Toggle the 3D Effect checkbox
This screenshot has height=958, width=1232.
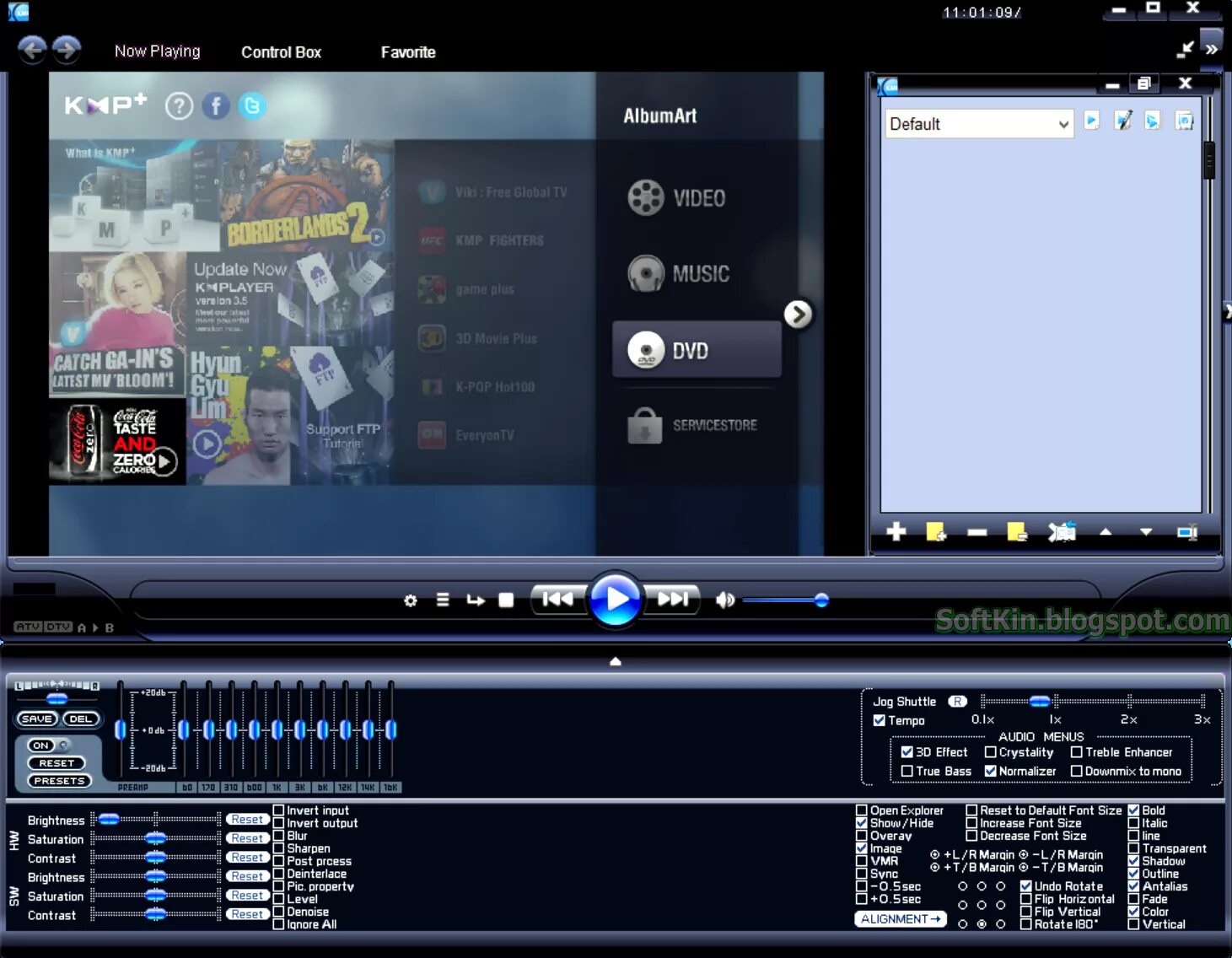click(907, 752)
